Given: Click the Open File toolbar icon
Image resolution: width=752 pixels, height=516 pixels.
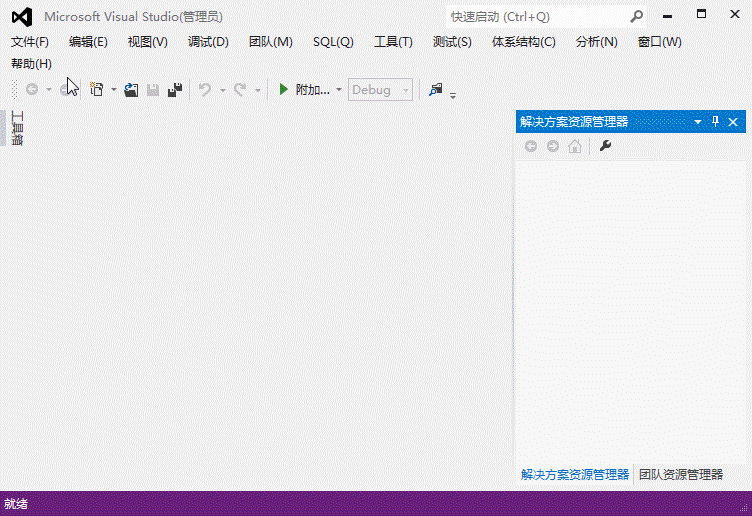Looking at the screenshot, I should (131, 90).
